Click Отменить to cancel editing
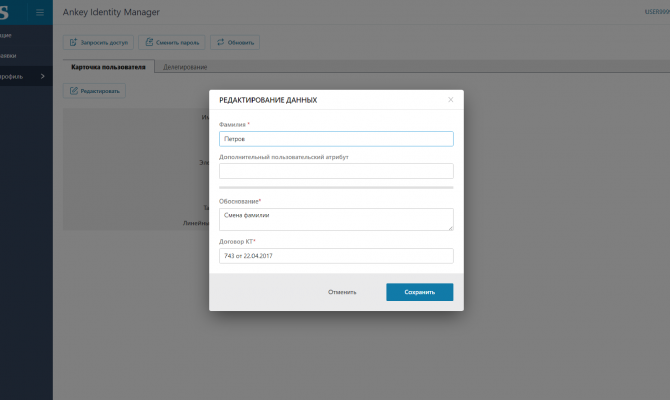670x400 pixels. (x=342, y=292)
